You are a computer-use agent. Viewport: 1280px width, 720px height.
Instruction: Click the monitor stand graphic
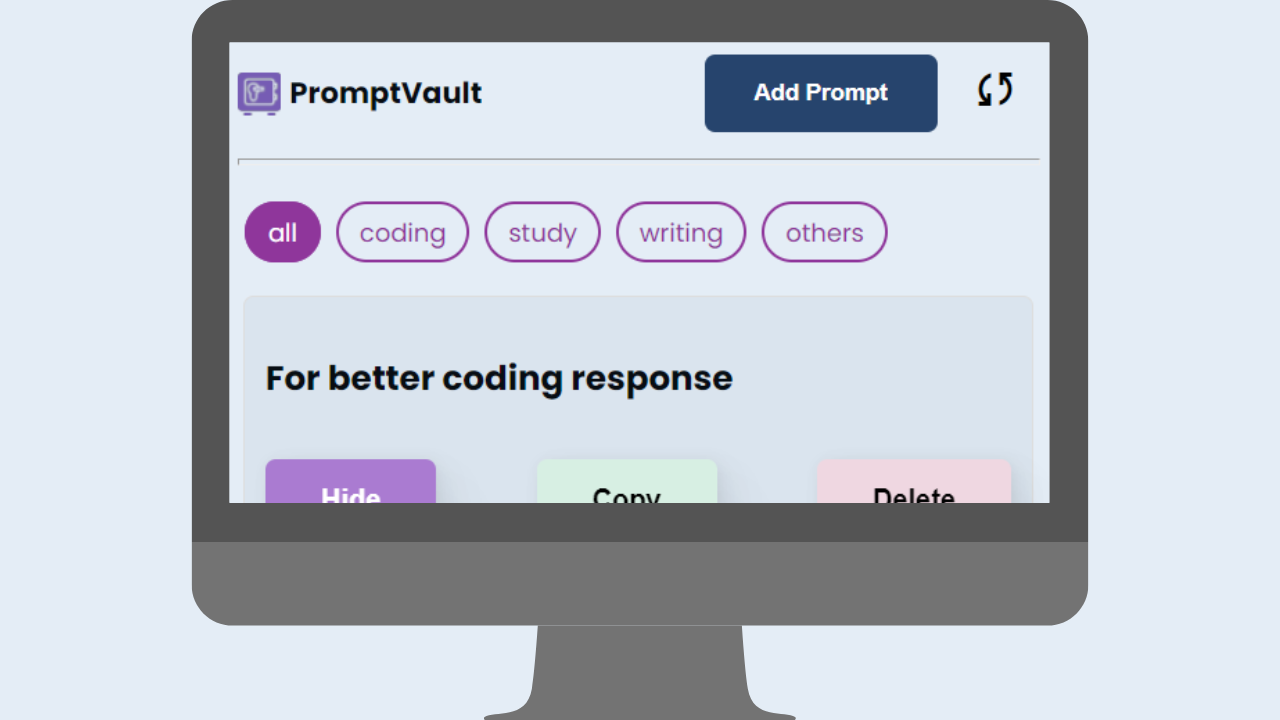click(x=640, y=672)
